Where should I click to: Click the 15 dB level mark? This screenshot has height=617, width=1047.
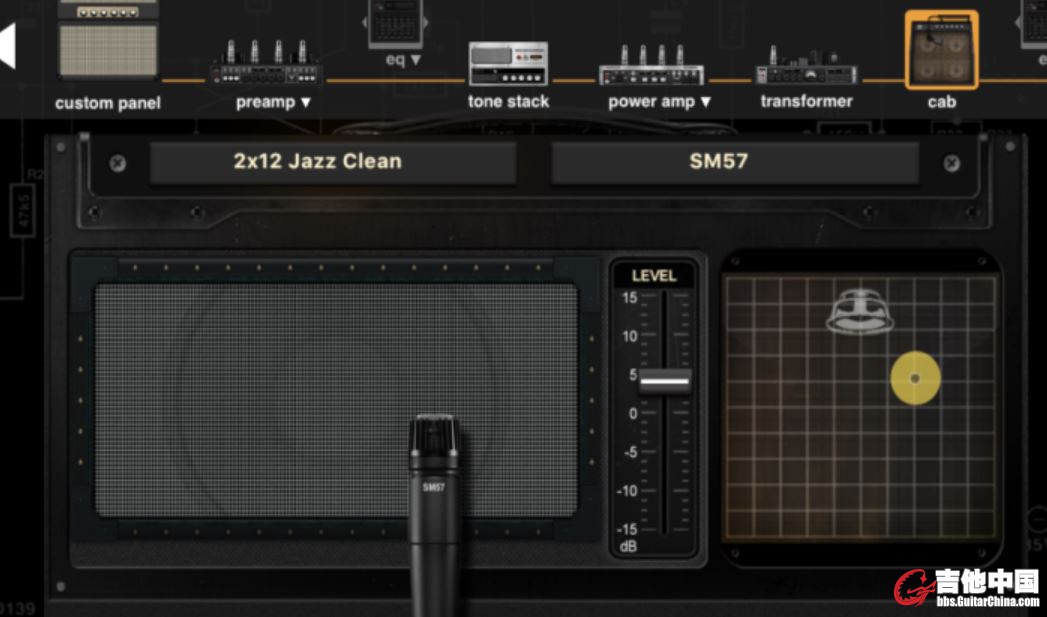tap(630, 298)
